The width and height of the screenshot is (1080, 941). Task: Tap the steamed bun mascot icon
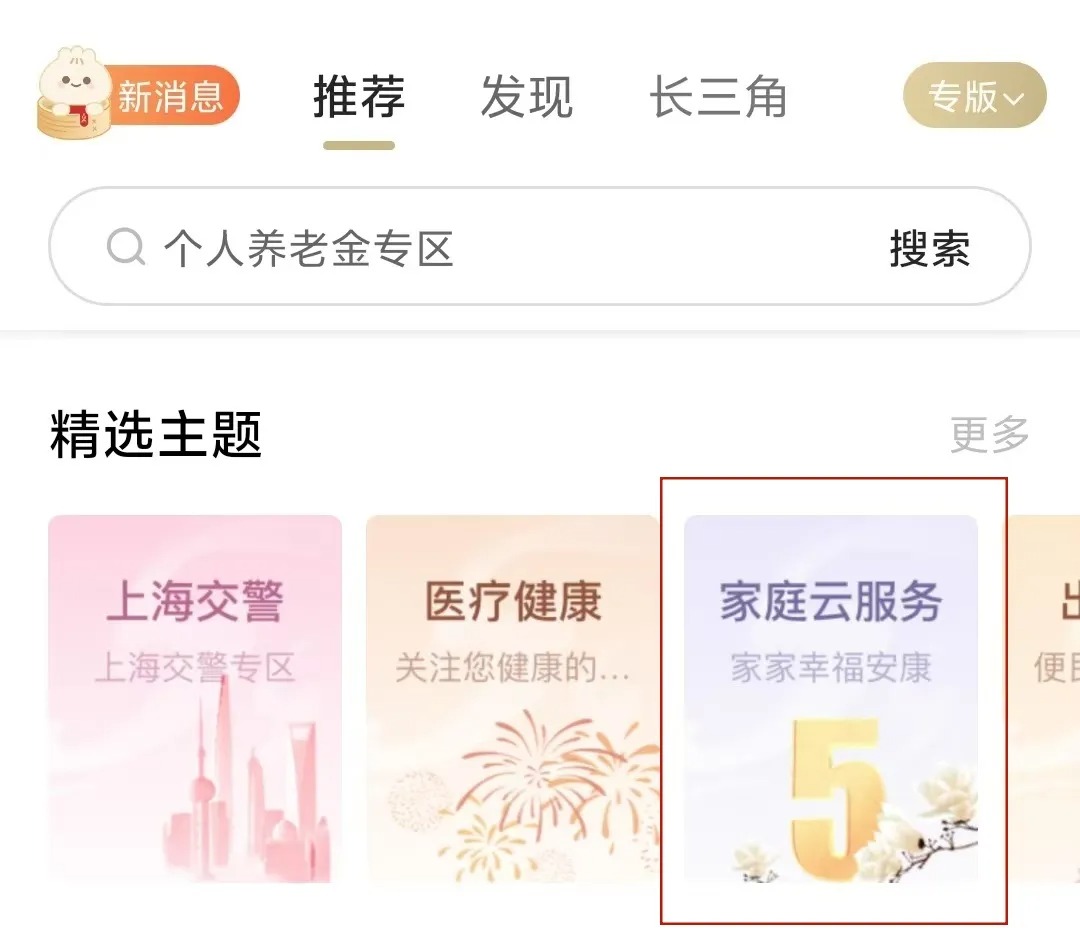[74, 93]
